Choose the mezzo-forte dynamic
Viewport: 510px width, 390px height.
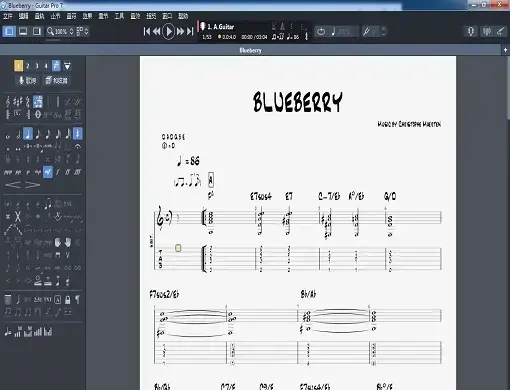tap(48, 172)
